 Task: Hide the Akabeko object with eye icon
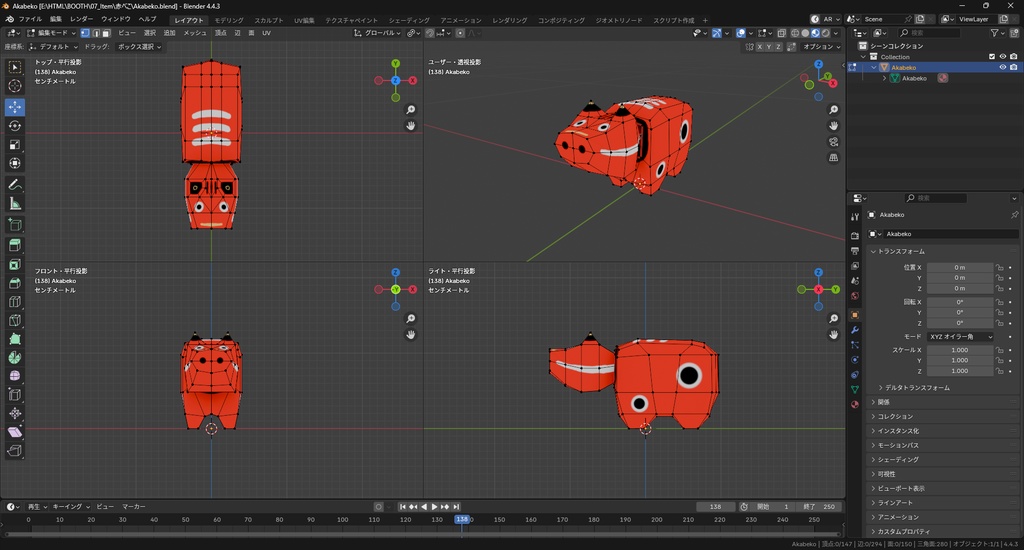[1002, 67]
